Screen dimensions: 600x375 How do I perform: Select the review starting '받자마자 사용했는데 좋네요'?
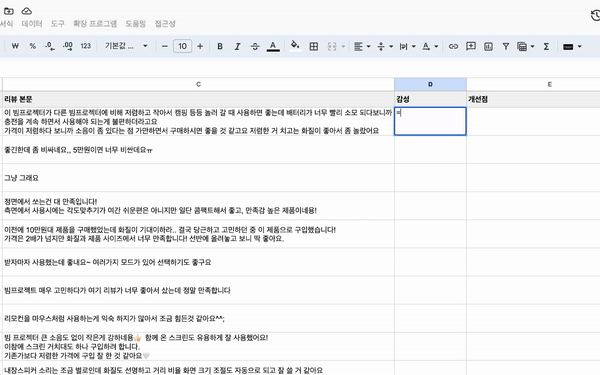pyautogui.click(x=198, y=262)
